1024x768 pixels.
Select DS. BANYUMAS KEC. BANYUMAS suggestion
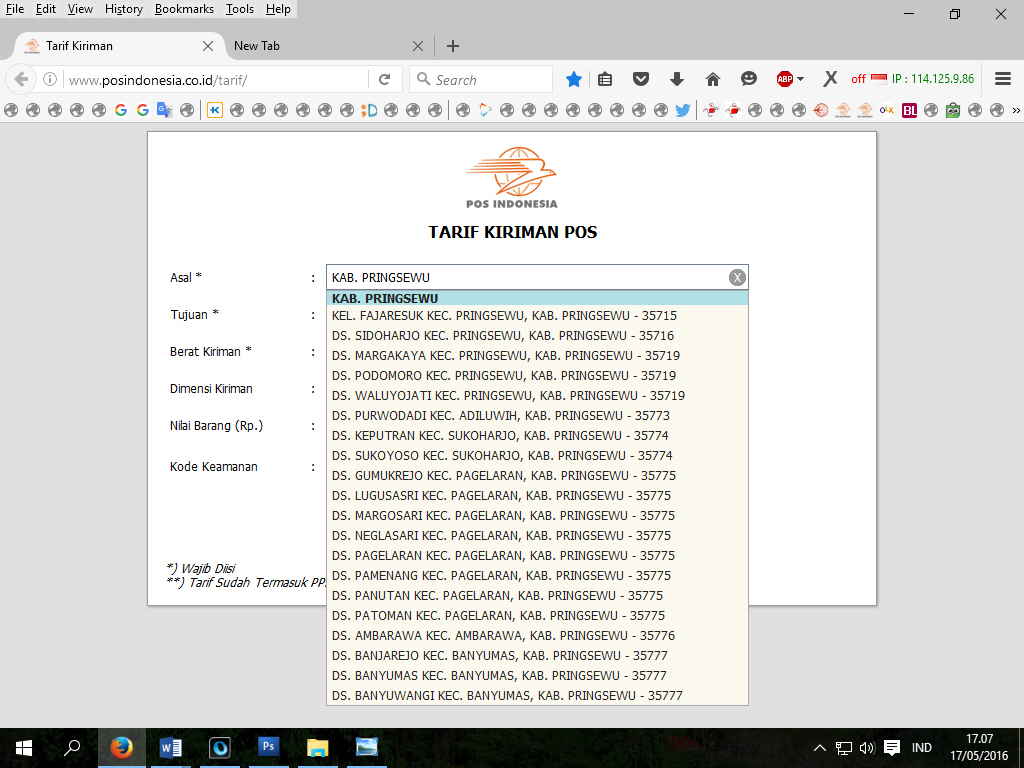pos(537,675)
